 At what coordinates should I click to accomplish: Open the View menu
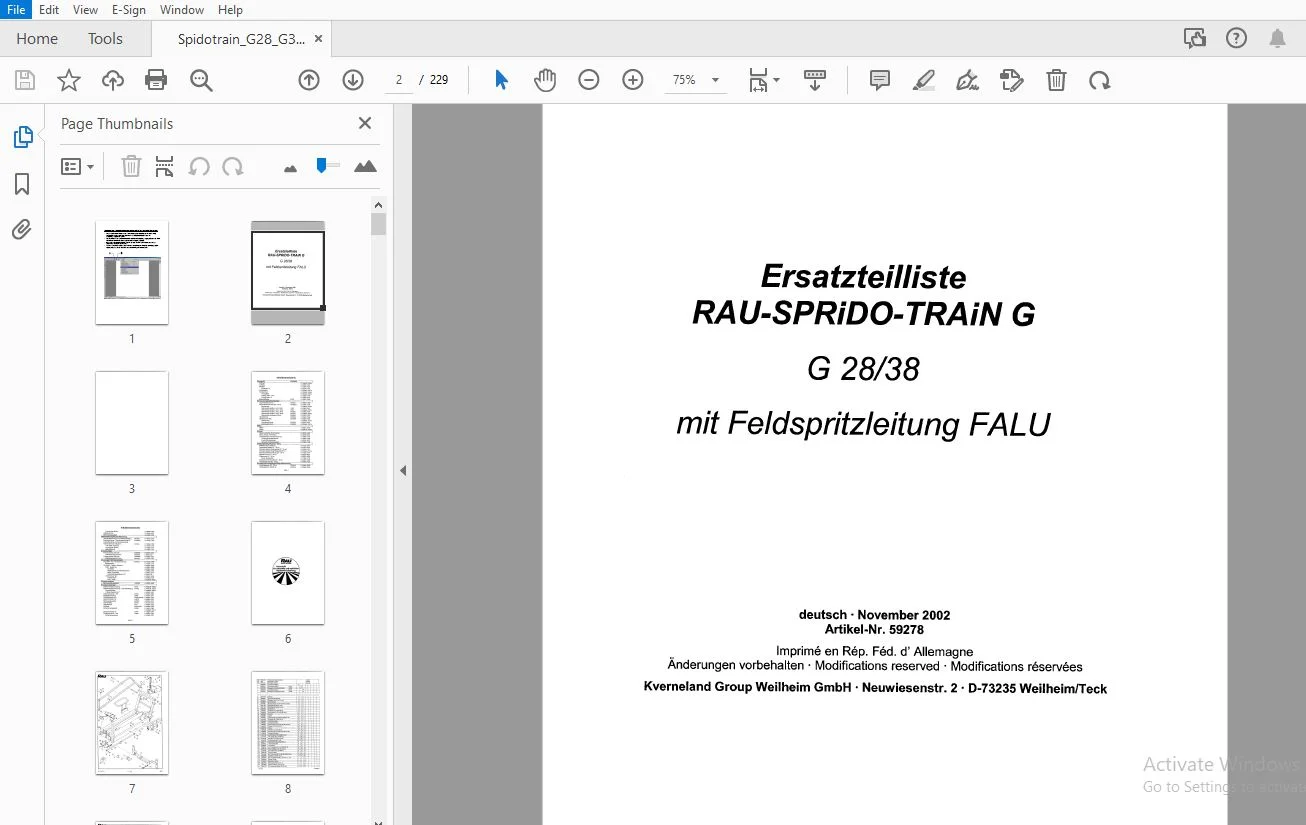[x=86, y=9]
